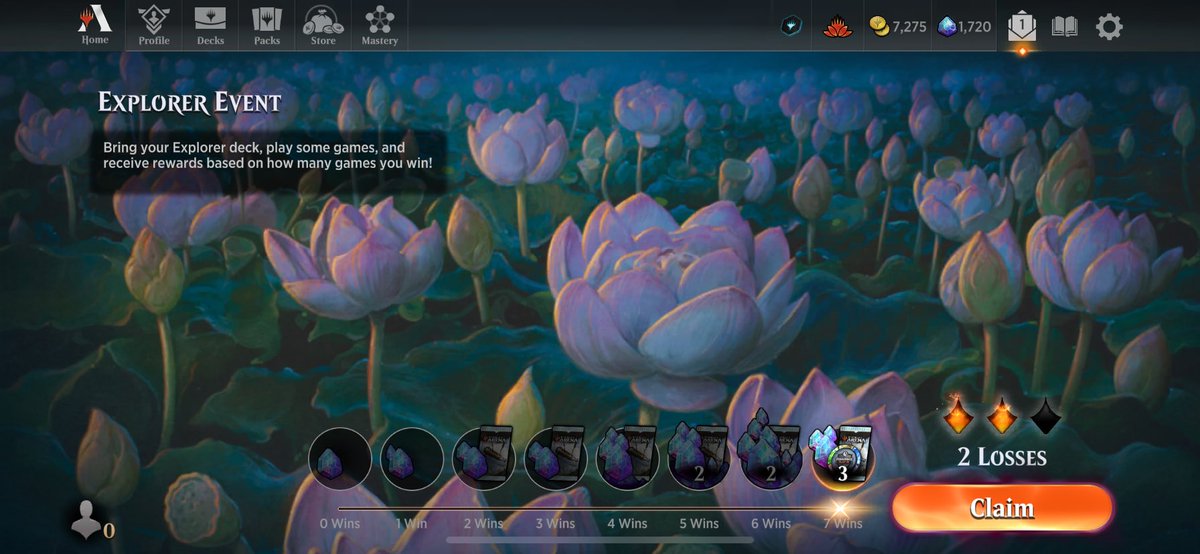Click the 6 Wins label
This screenshot has height=554, width=1200.
click(771, 523)
